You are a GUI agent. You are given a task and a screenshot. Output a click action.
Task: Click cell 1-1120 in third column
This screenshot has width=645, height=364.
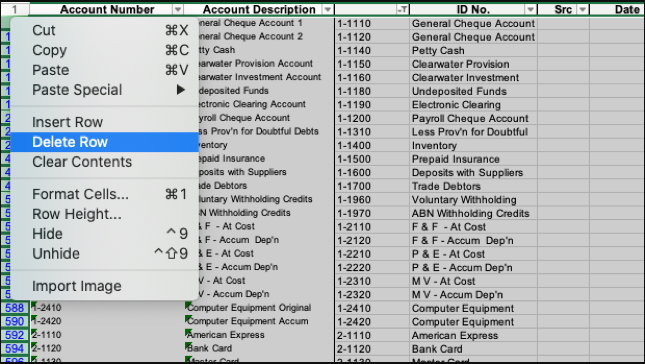click(x=372, y=37)
